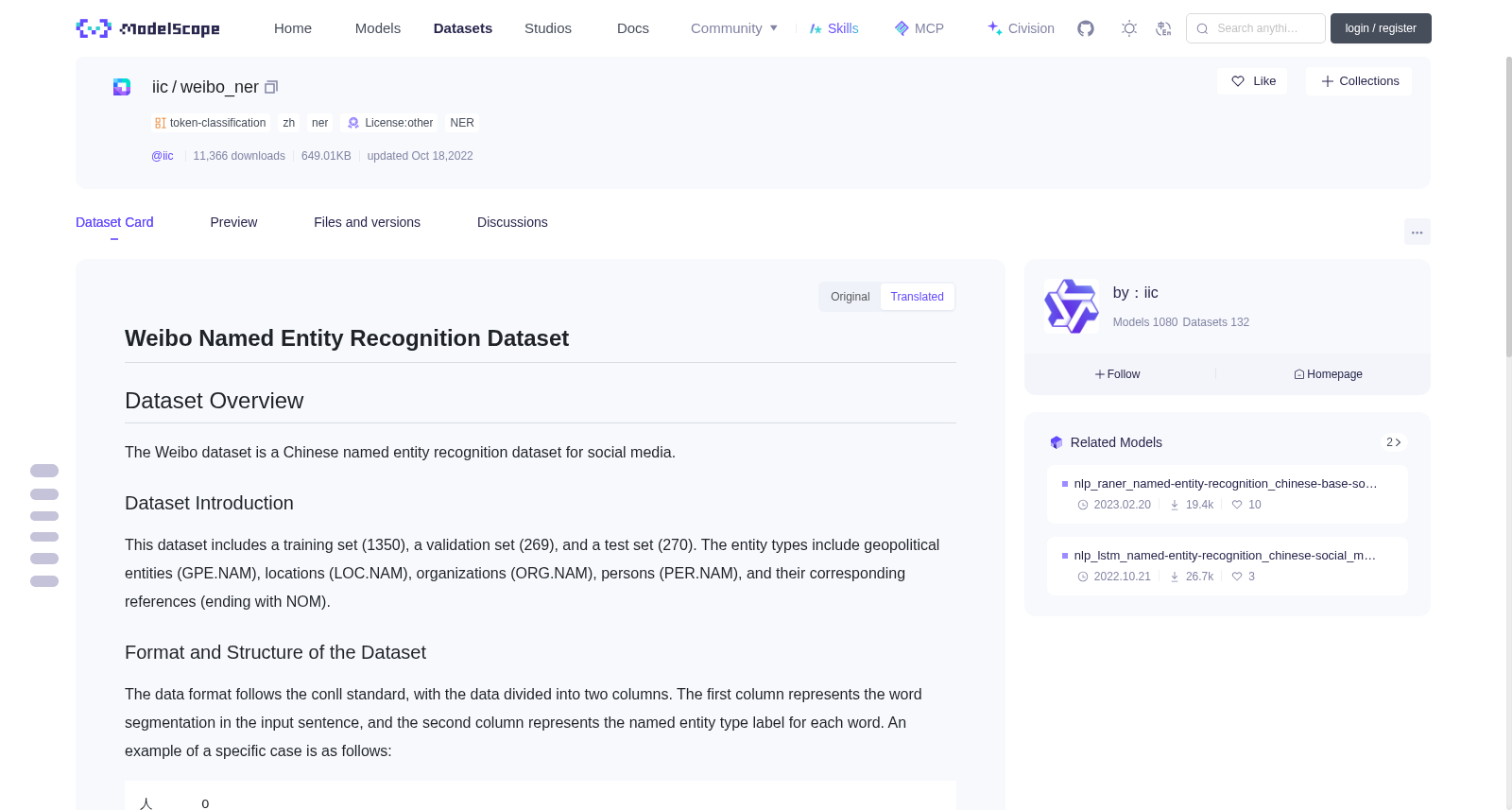
Task: Click Models 1080 count under iic
Action: tap(1145, 322)
